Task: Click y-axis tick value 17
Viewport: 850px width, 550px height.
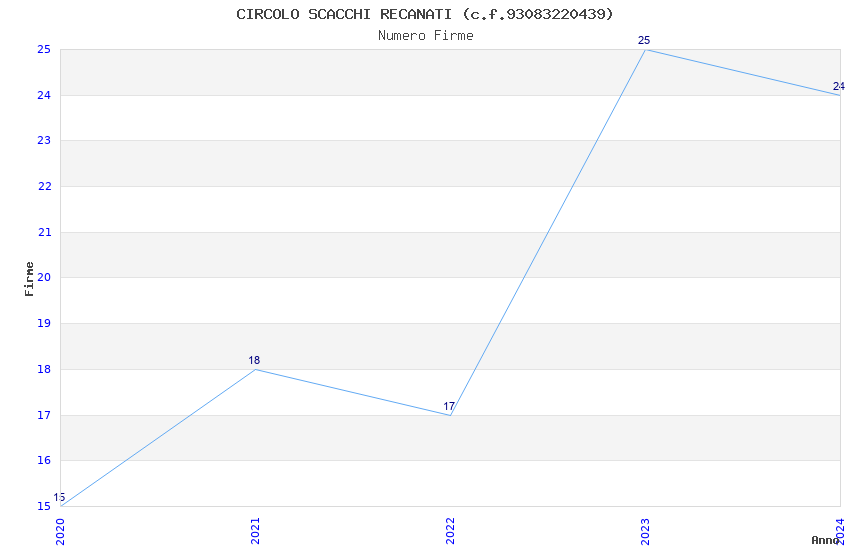Action: pos(44,416)
